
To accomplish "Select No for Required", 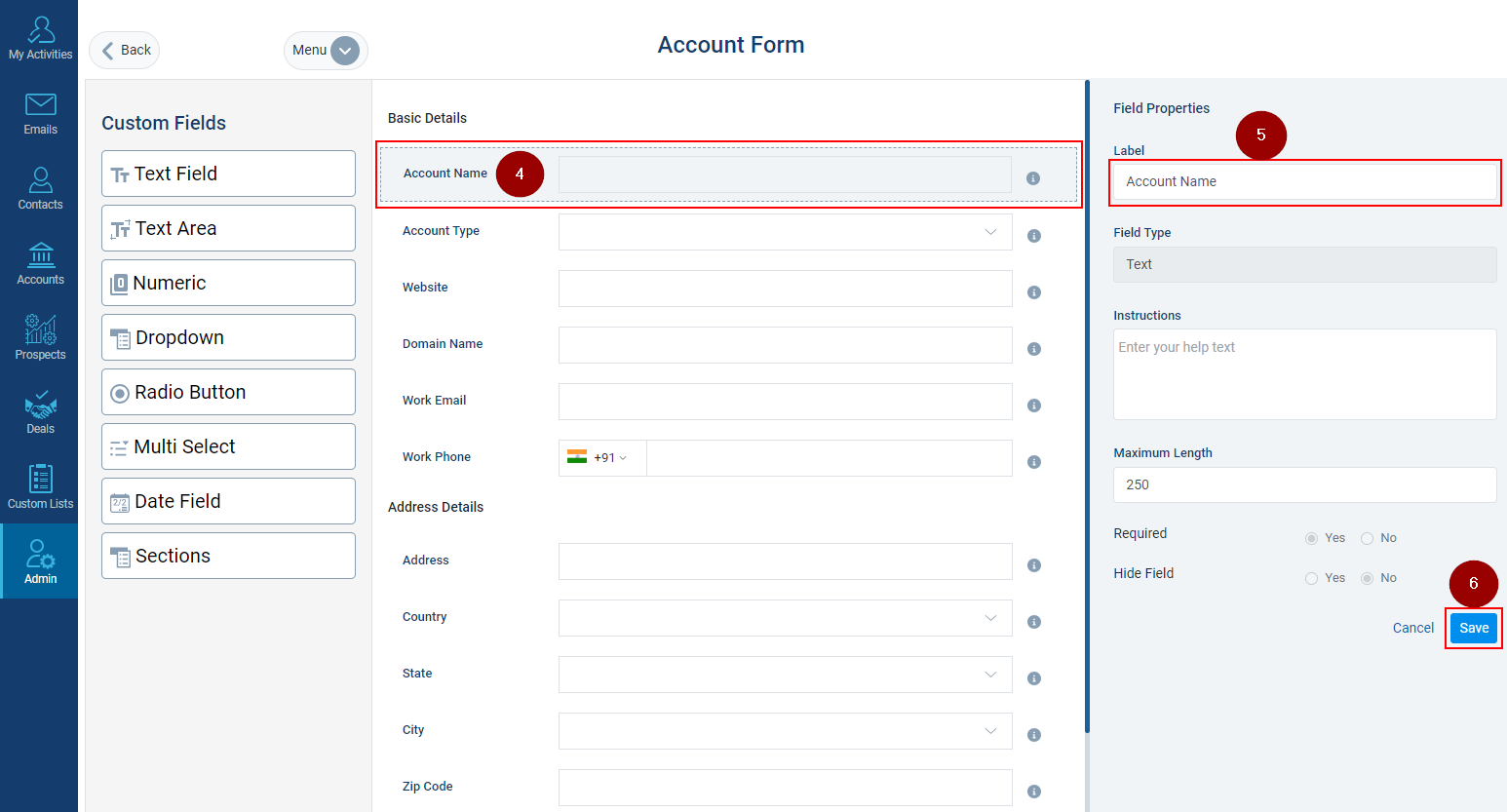I will pos(1368,538).
